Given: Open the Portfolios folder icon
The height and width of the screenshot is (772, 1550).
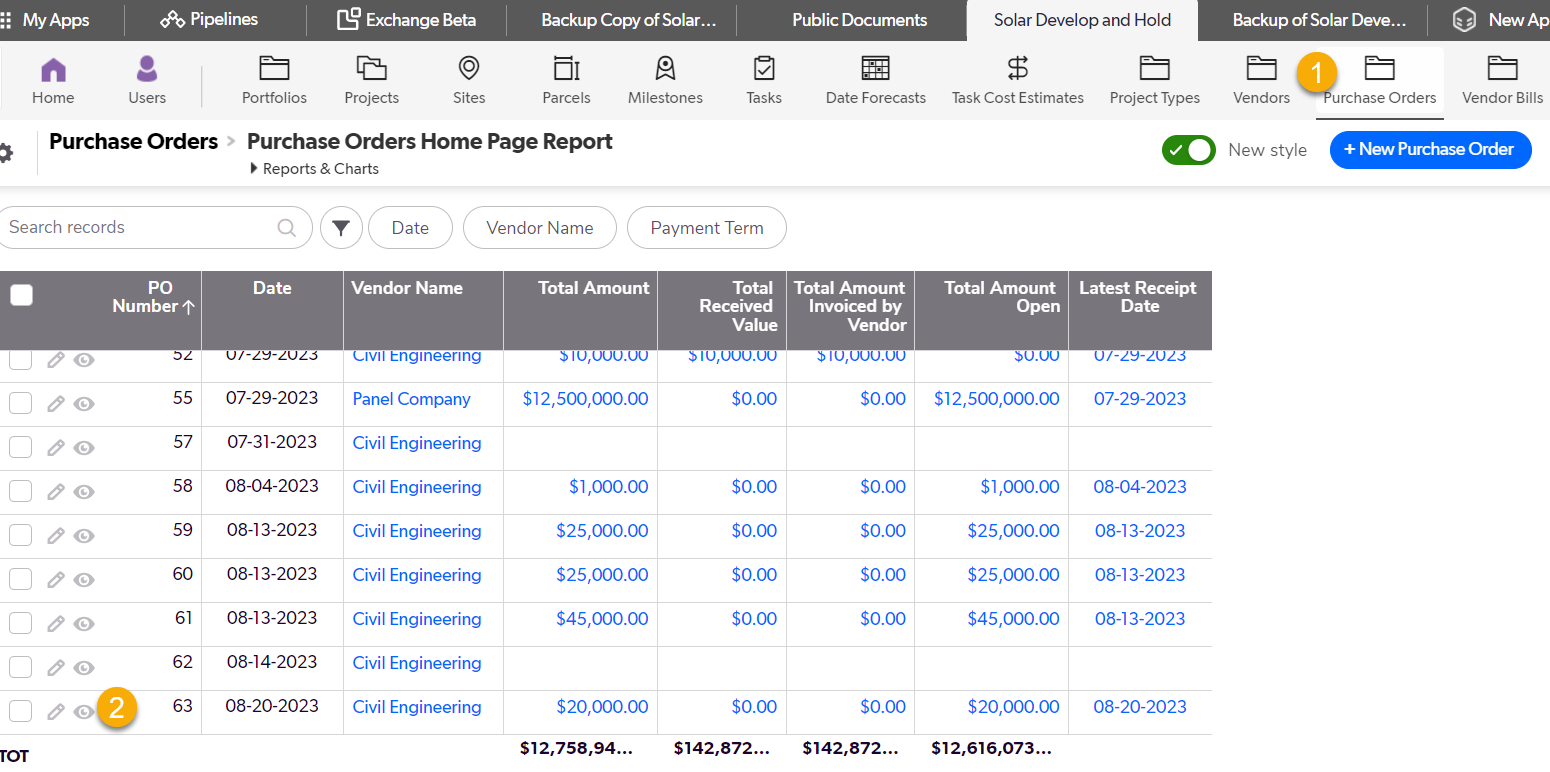Looking at the screenshot, I should (274, 68).
